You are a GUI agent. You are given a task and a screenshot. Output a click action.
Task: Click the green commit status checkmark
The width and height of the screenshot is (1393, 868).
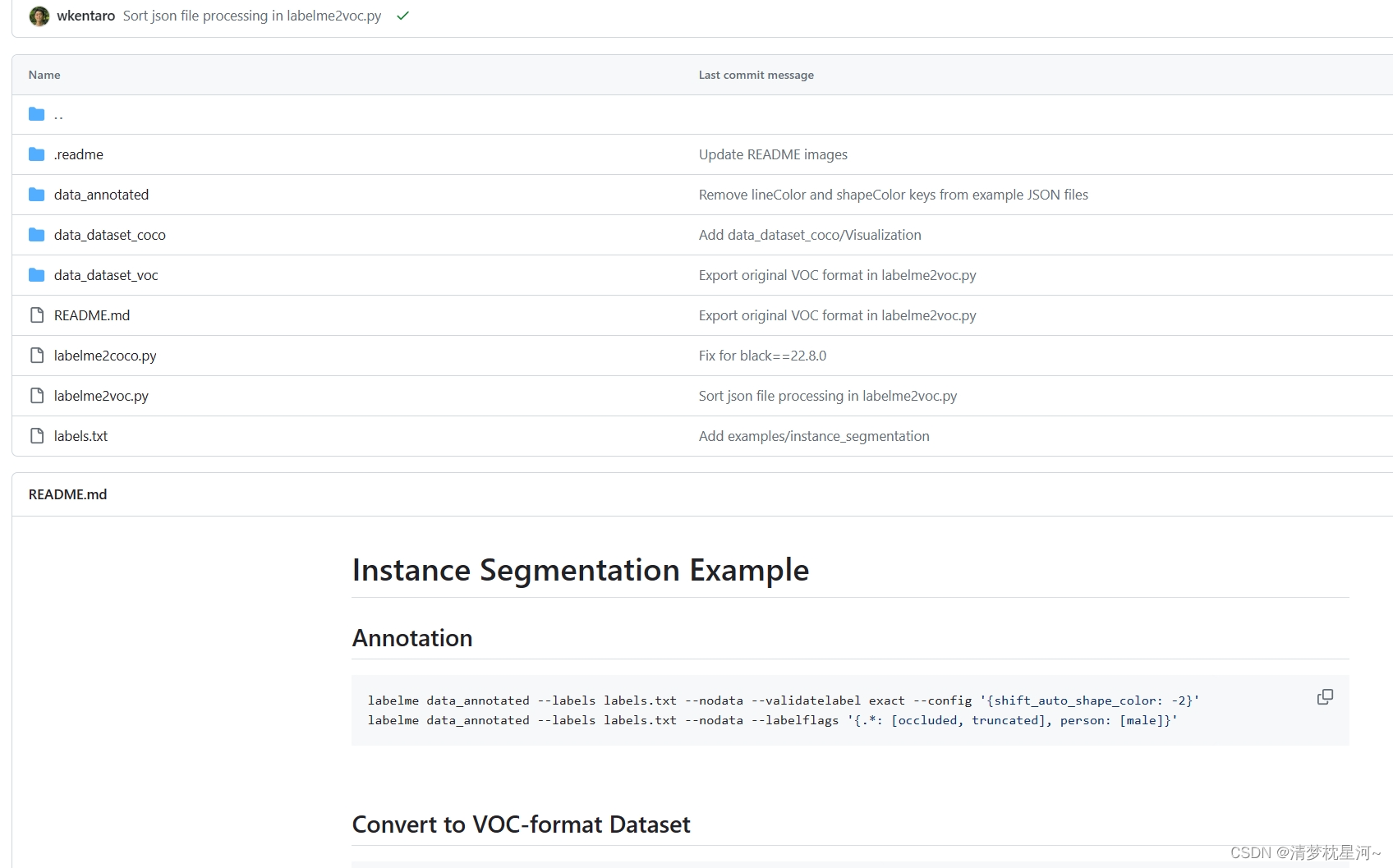coord(402,16)
